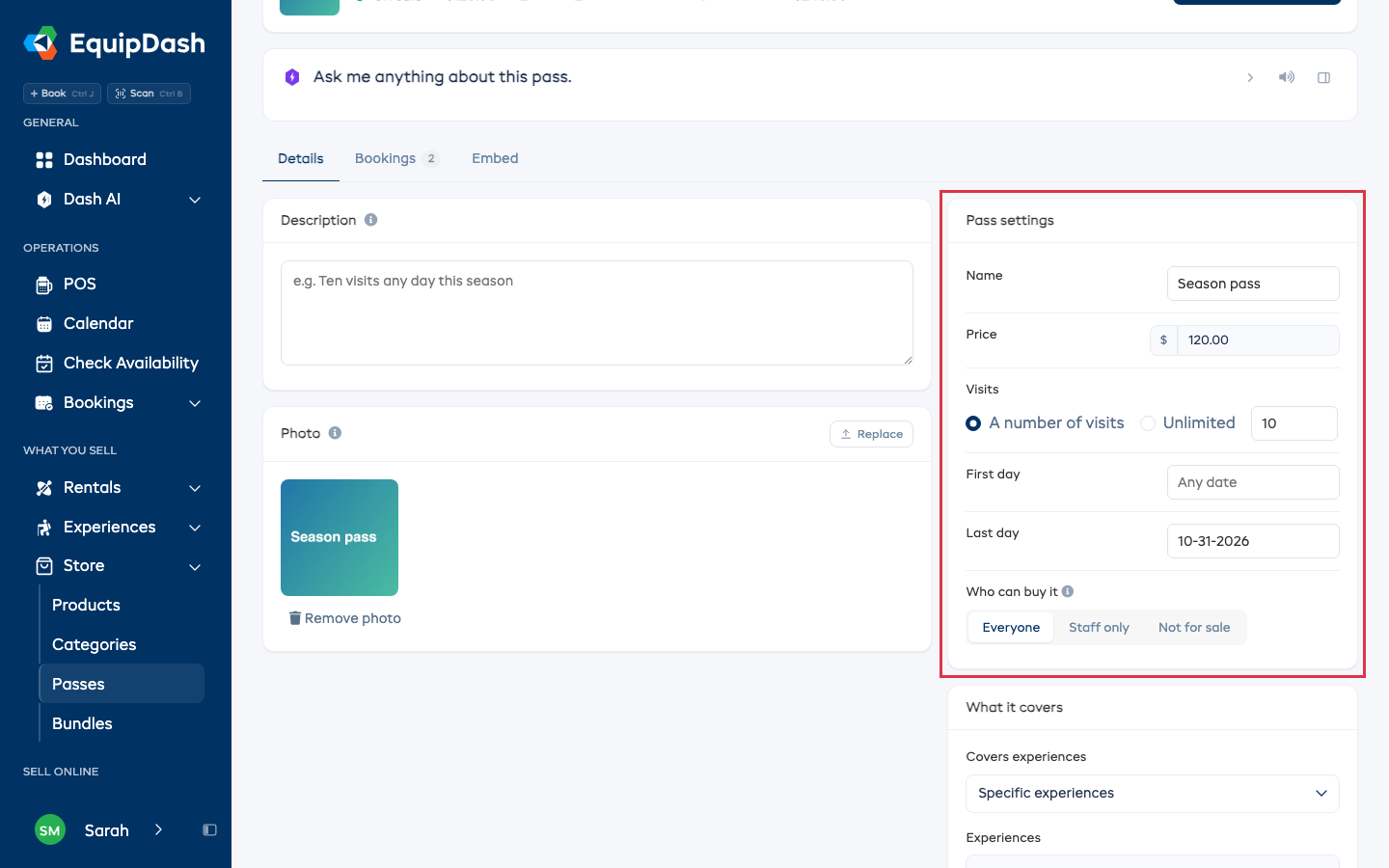Image resolution: width=1389 pixels, height=868 pixels.
Task: Switch to the Details tab
Action: point(301,159)
